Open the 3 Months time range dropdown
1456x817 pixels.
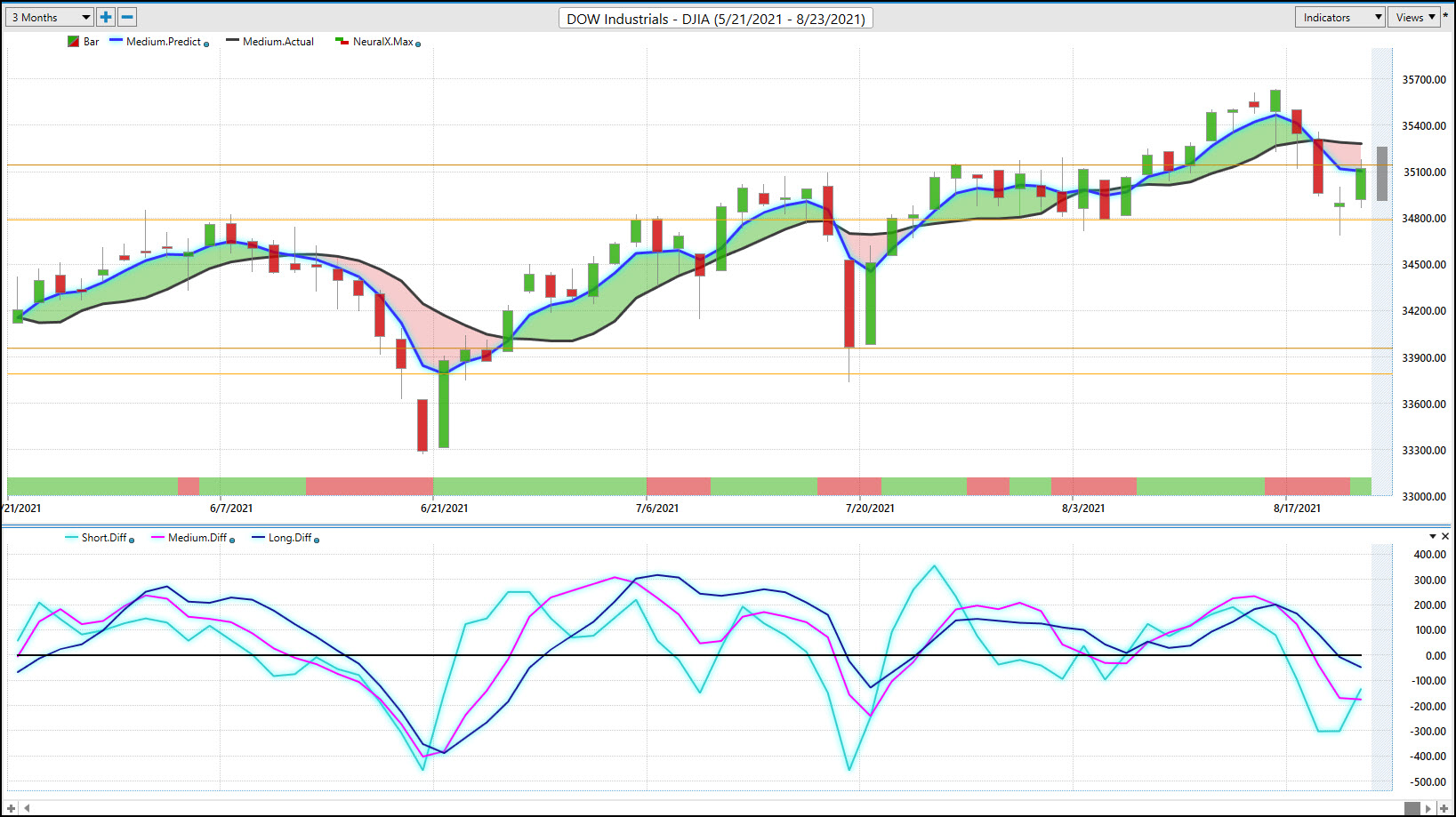point(49,17)
